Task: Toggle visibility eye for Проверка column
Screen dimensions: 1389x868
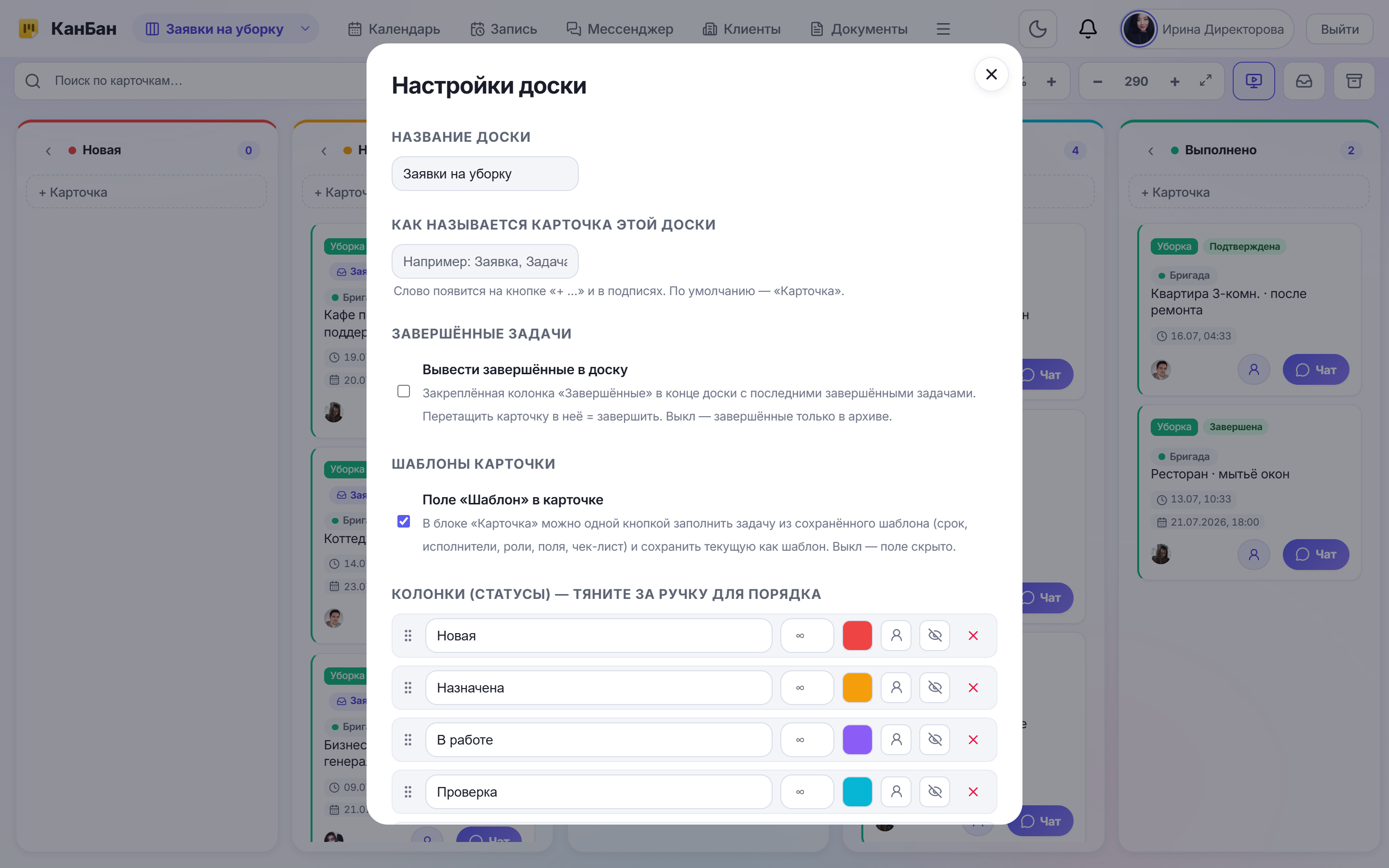Action: pyautogui.click(x=934, y=792)
